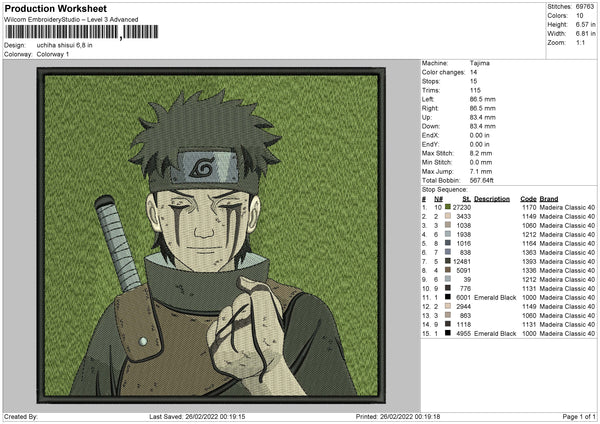
Task: Click the Production Worksheet title
Action: [55, 8]
